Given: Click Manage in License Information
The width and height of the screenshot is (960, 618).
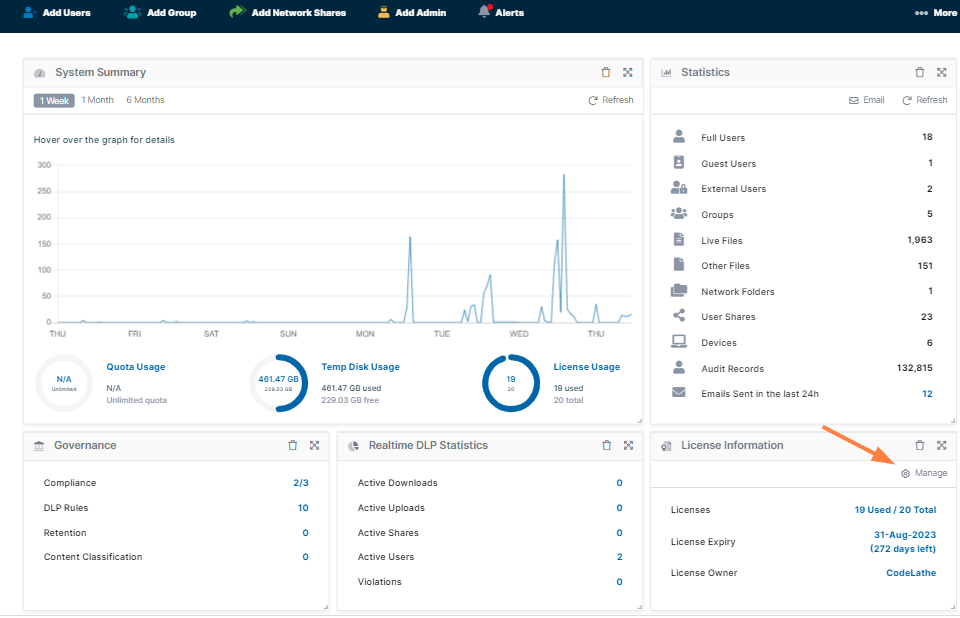Looking at the screenshot, I should point(924,473).
